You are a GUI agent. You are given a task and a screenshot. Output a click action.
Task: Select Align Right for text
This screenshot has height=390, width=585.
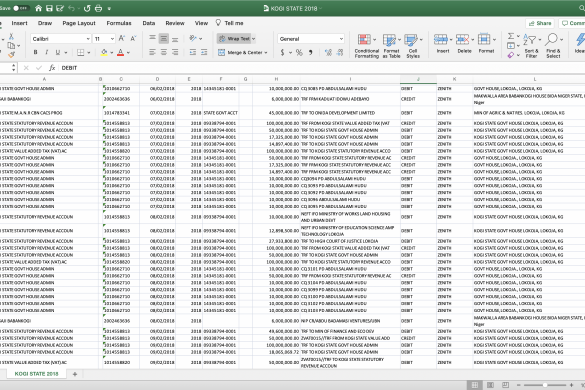175,53
